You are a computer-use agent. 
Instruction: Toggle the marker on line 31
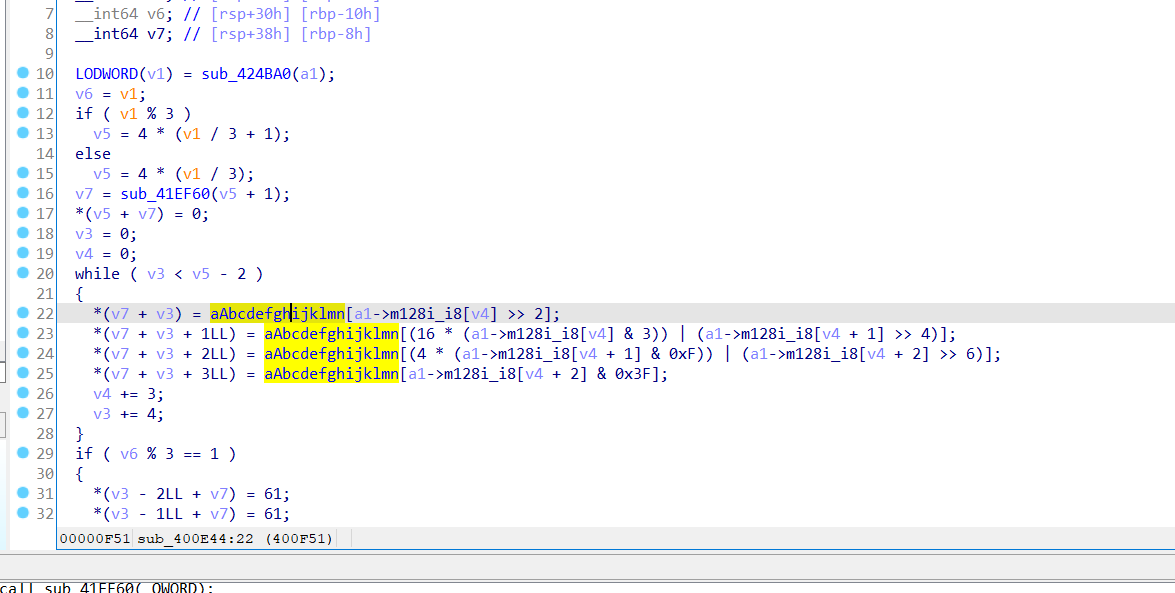pyautogui.click(x=22, y=493)
